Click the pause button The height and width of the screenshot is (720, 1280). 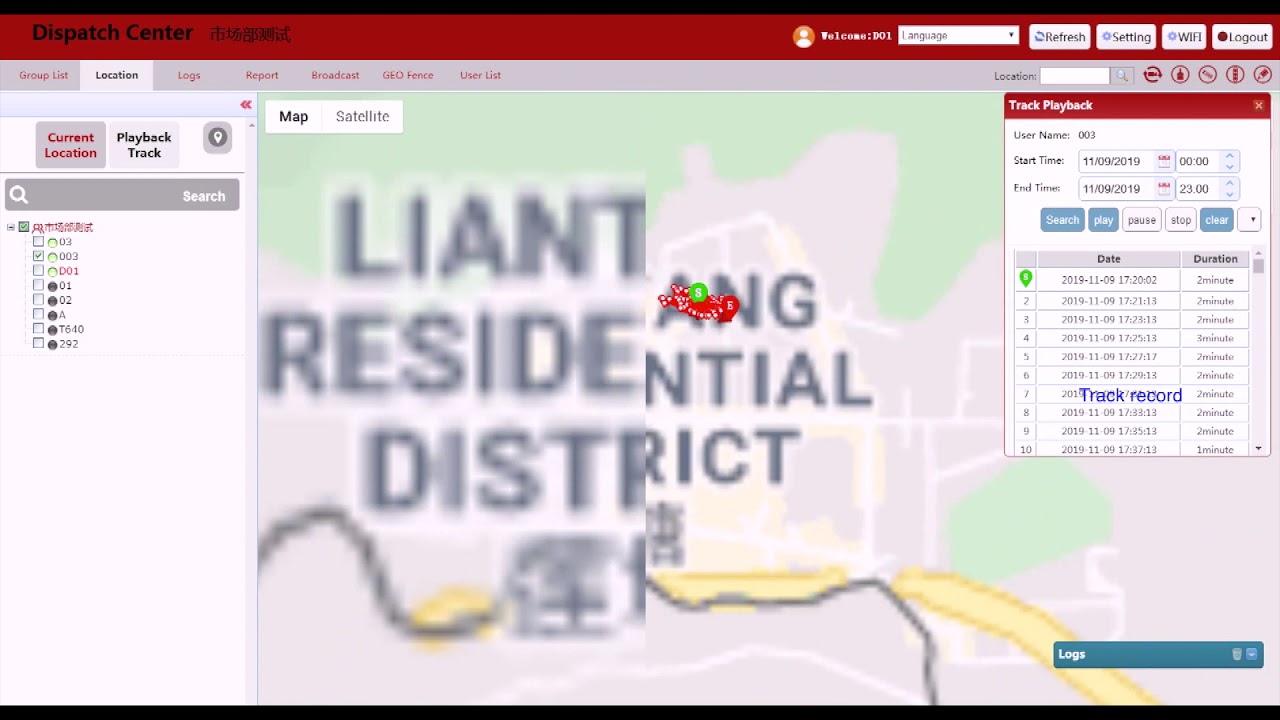pyautogui.click(x=1141, y=220)
